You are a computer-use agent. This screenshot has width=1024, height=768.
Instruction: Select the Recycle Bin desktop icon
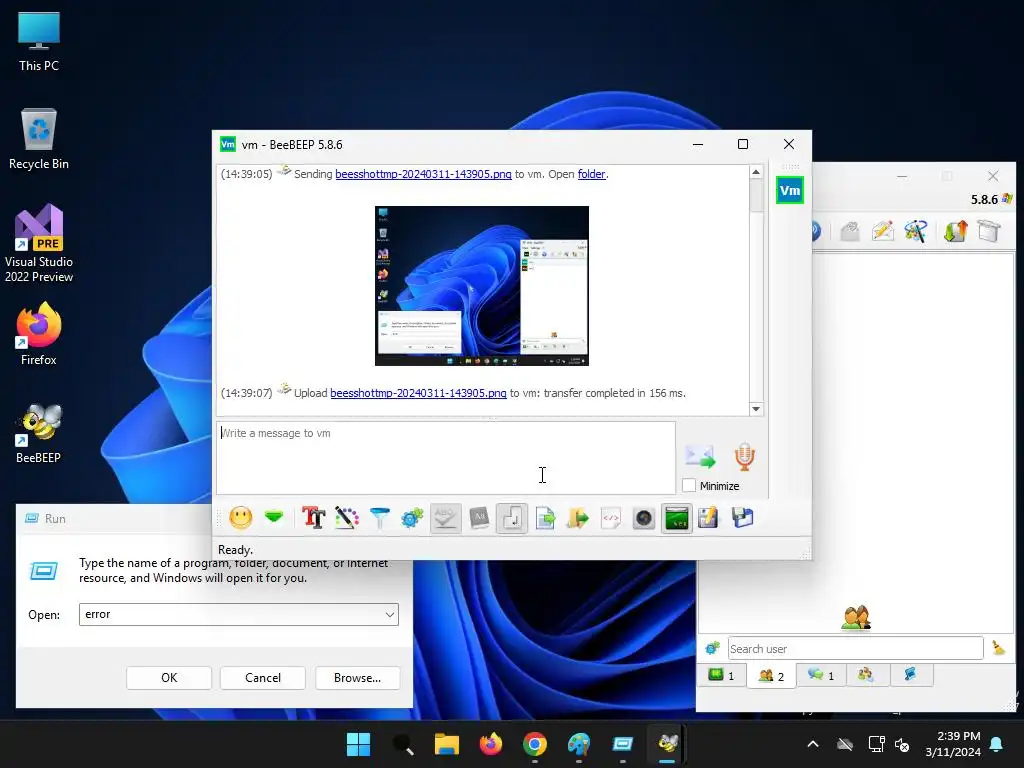point(39,139)
